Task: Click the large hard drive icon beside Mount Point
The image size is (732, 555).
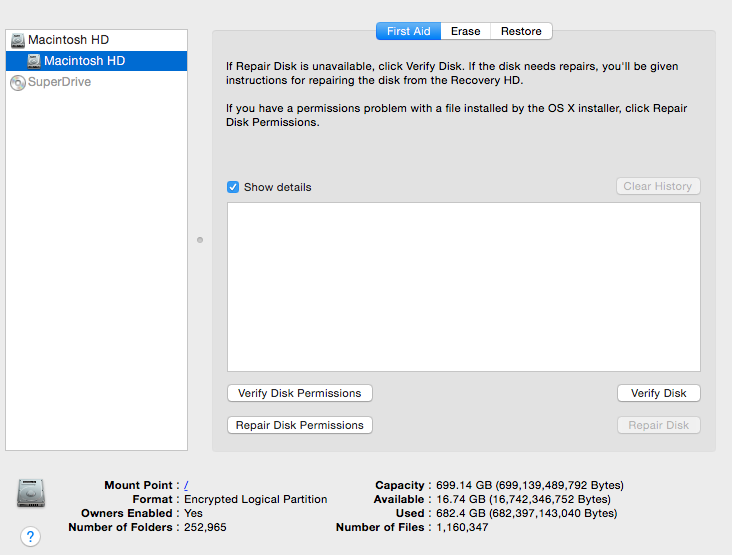Action: point(31,493)
